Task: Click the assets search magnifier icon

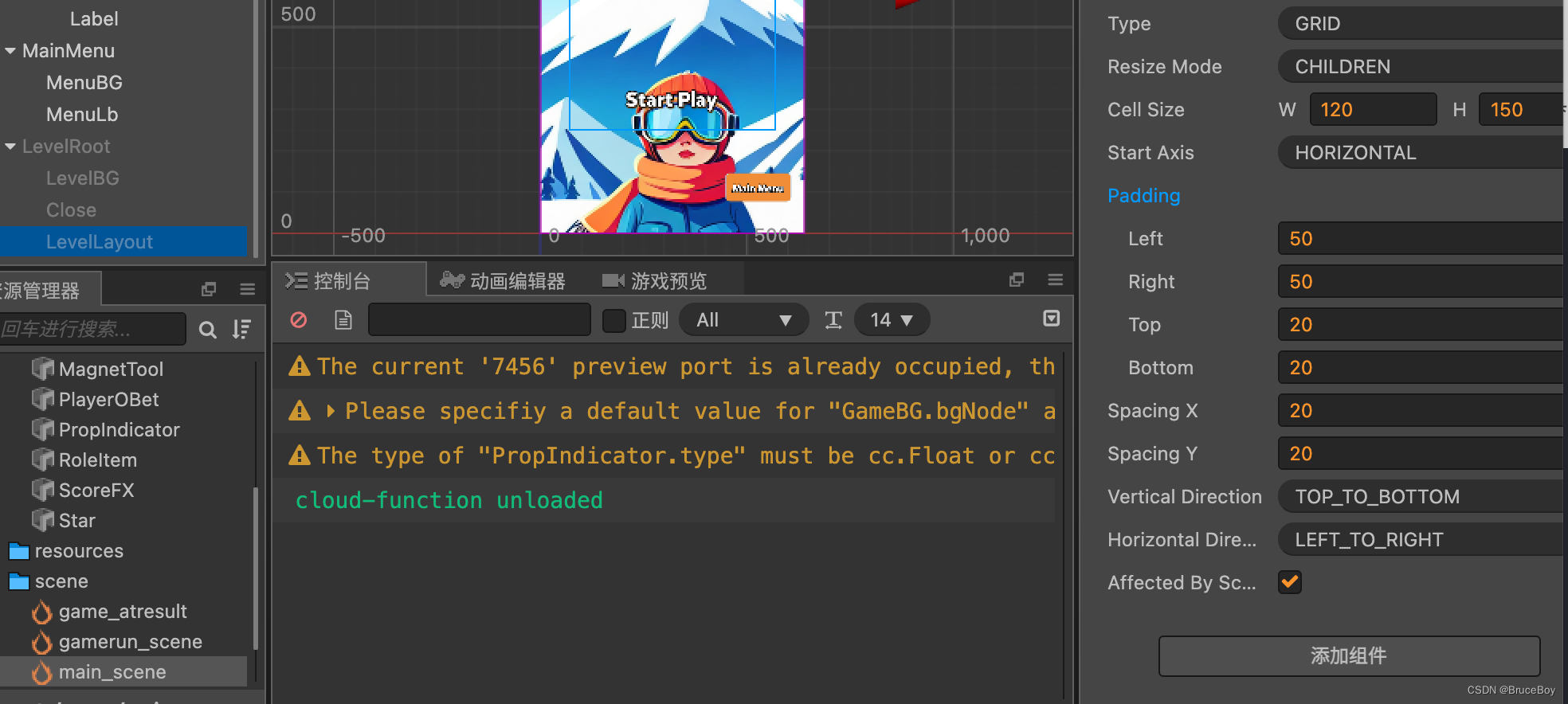Action: [208, 330]
